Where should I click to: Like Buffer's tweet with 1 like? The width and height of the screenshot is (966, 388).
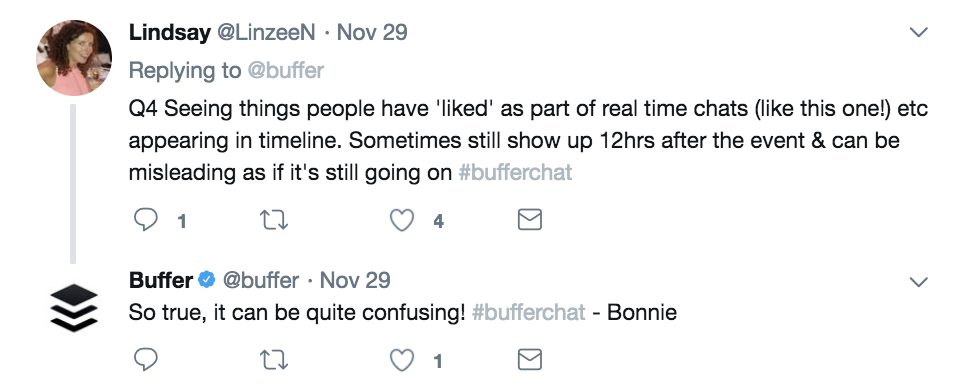[402, 360]
